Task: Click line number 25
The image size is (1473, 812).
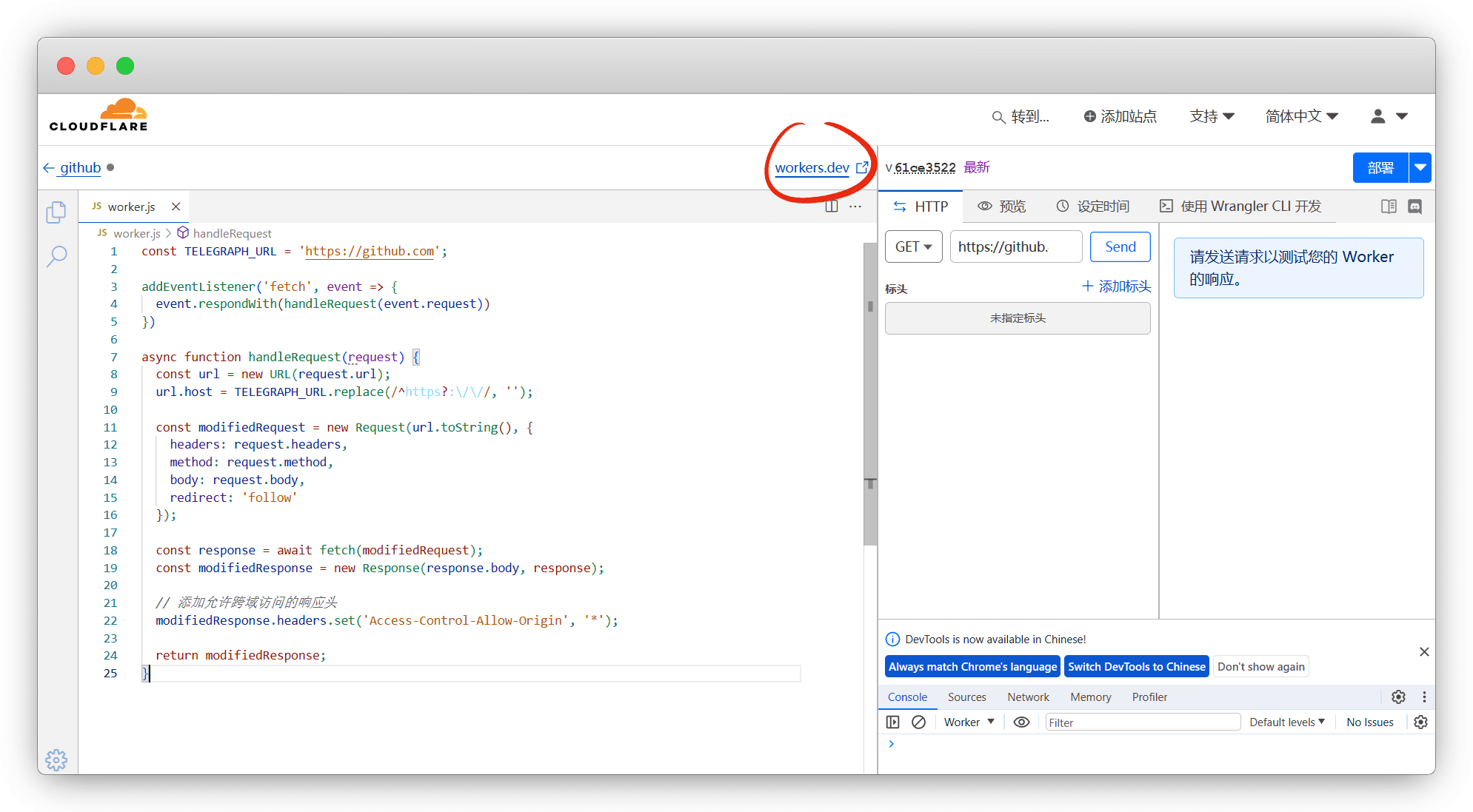Action: point(110,674)
